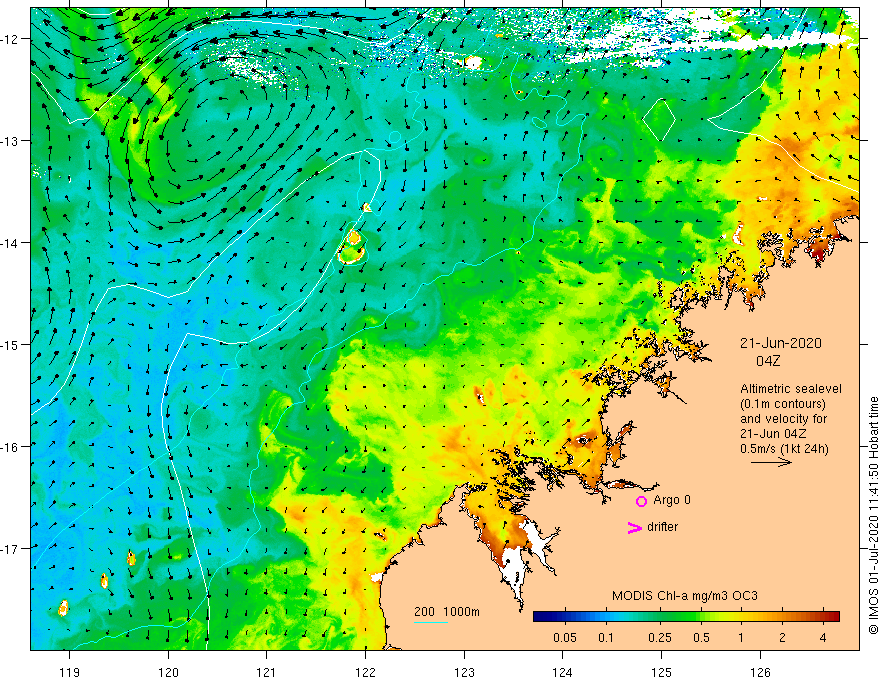The image size is (880, 680).
Task: Click the magenta drifter arrow legend symbol
Action: coord(634,527)
